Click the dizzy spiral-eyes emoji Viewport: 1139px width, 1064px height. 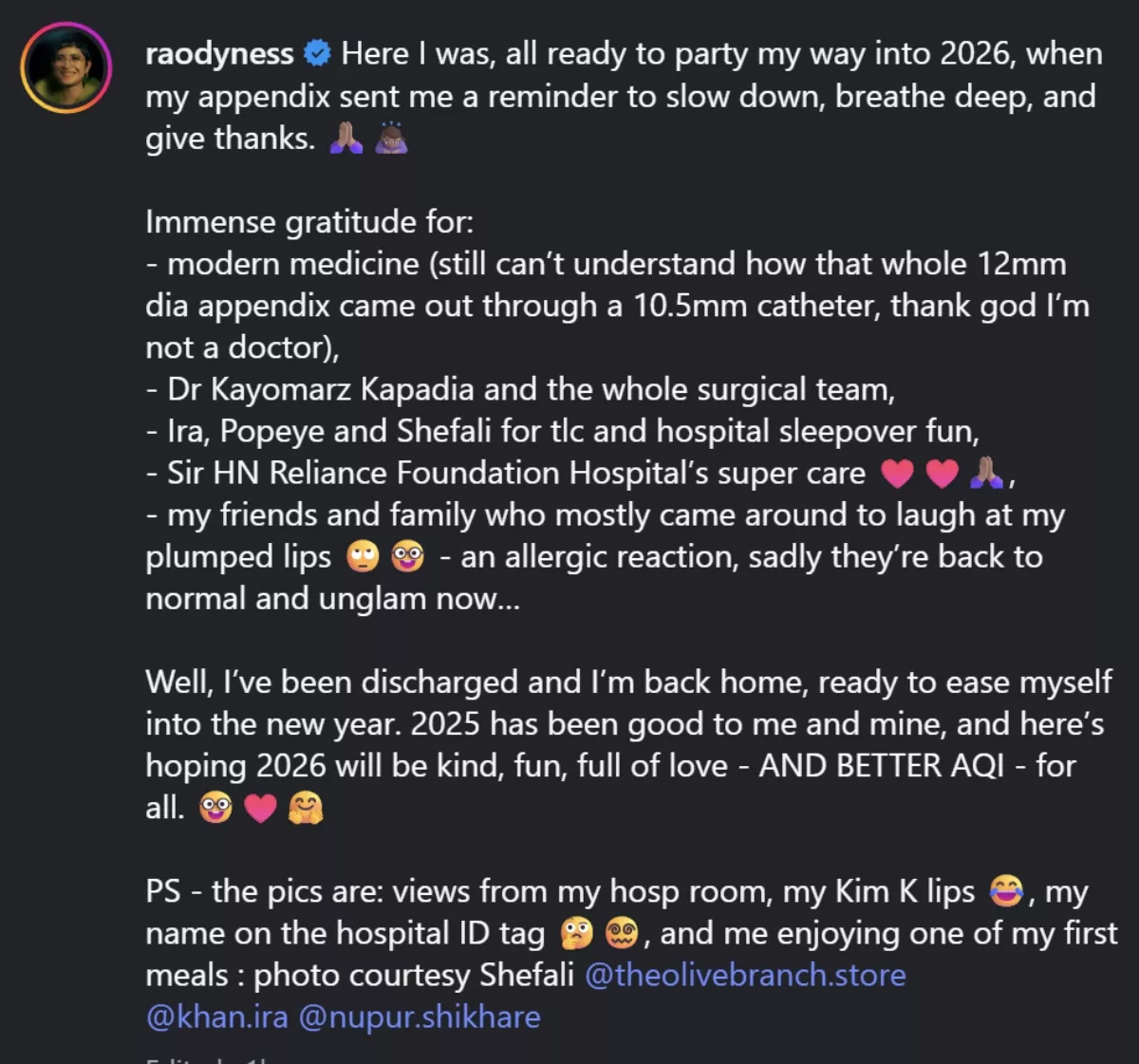click(x=621, y=934)
